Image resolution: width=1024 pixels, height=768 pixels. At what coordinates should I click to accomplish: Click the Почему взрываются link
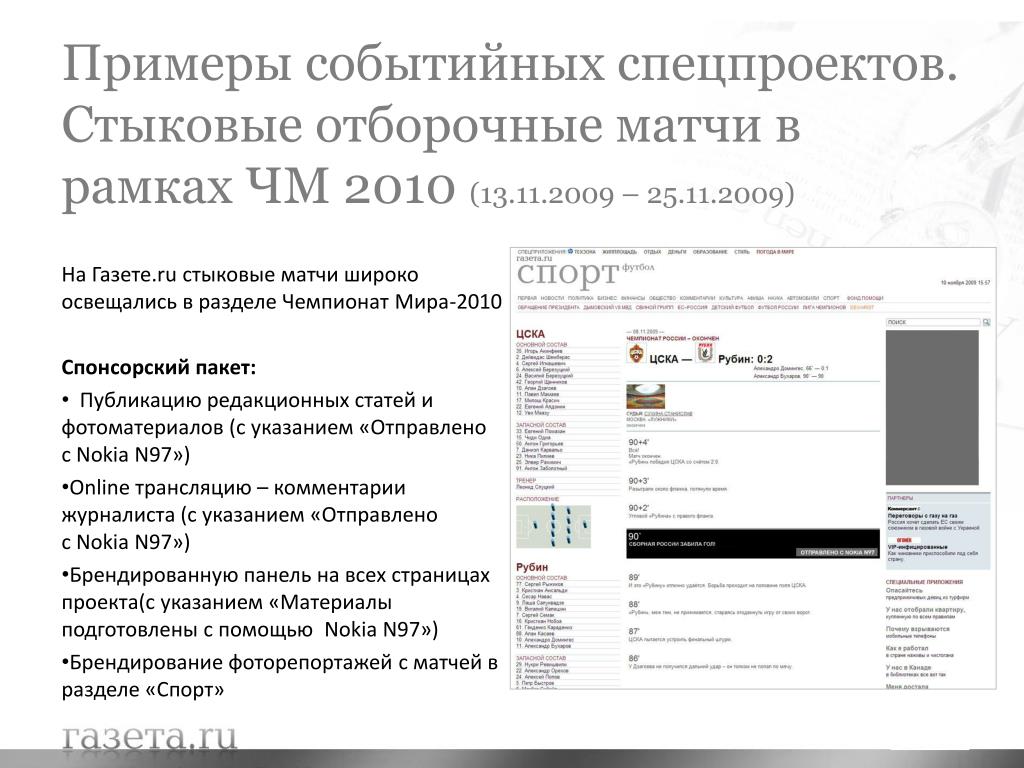(918, 632)
